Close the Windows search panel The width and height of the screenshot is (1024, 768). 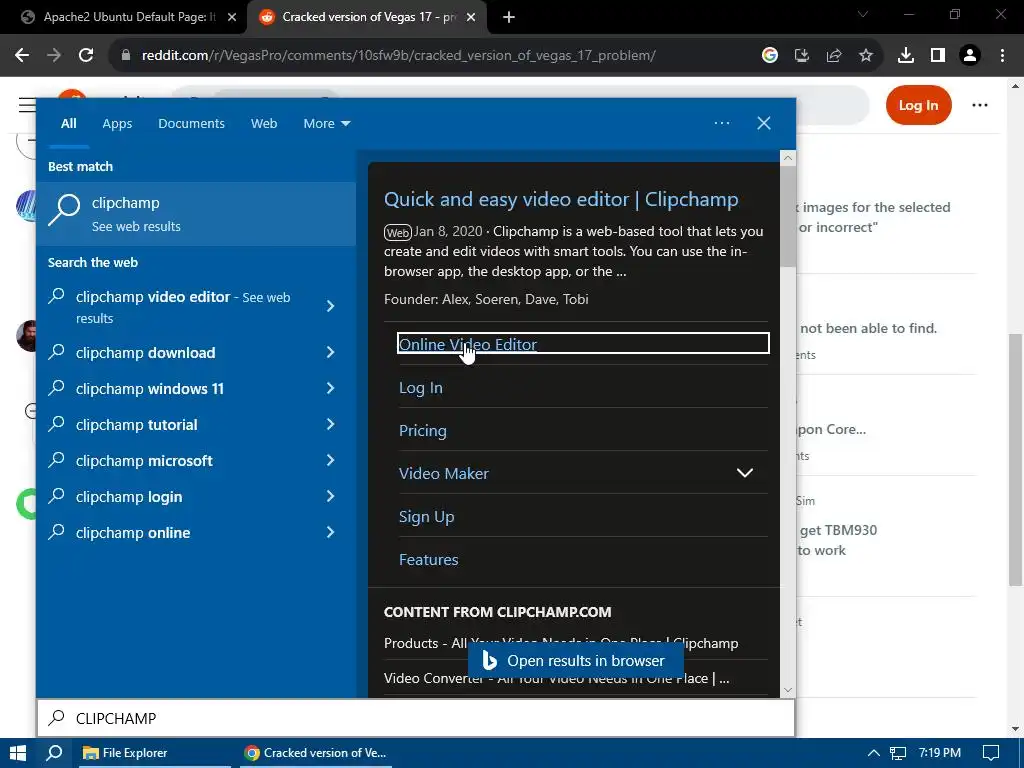tap(763, 123)
